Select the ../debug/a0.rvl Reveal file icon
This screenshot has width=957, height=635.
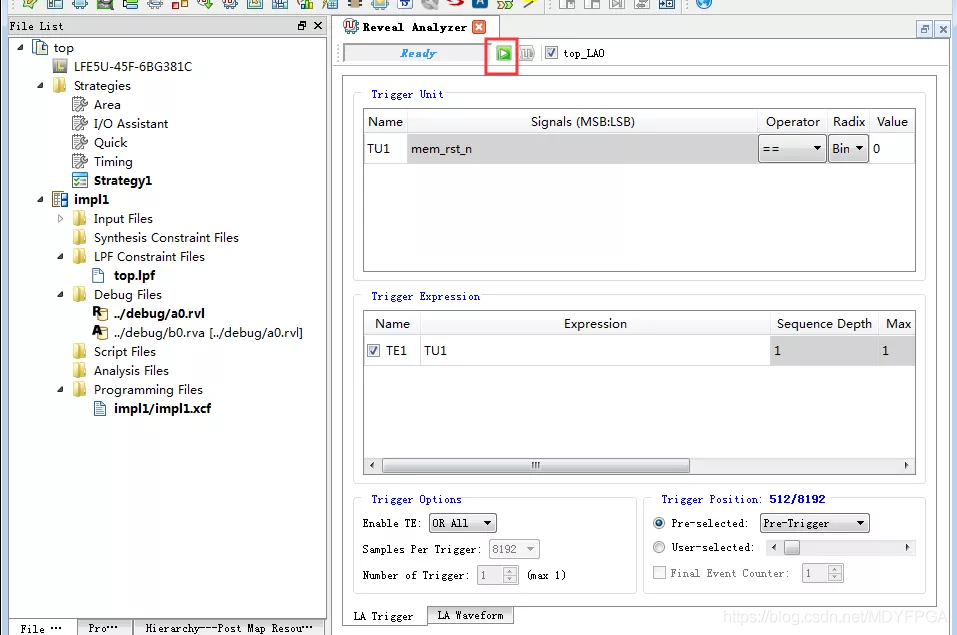[x=99, y=313]
